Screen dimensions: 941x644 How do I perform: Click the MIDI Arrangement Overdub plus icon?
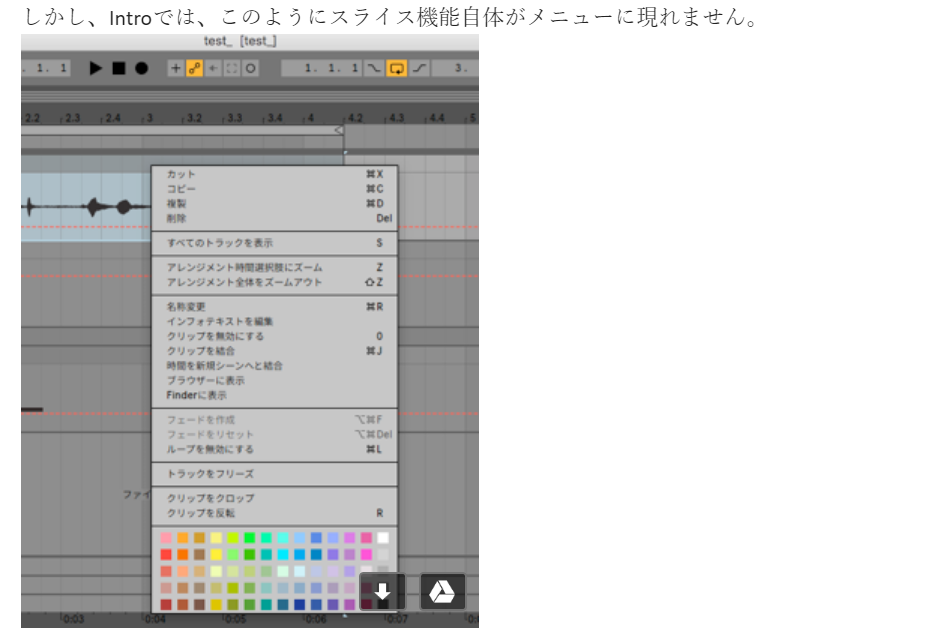pyautogui.click(x=176, y=68)
